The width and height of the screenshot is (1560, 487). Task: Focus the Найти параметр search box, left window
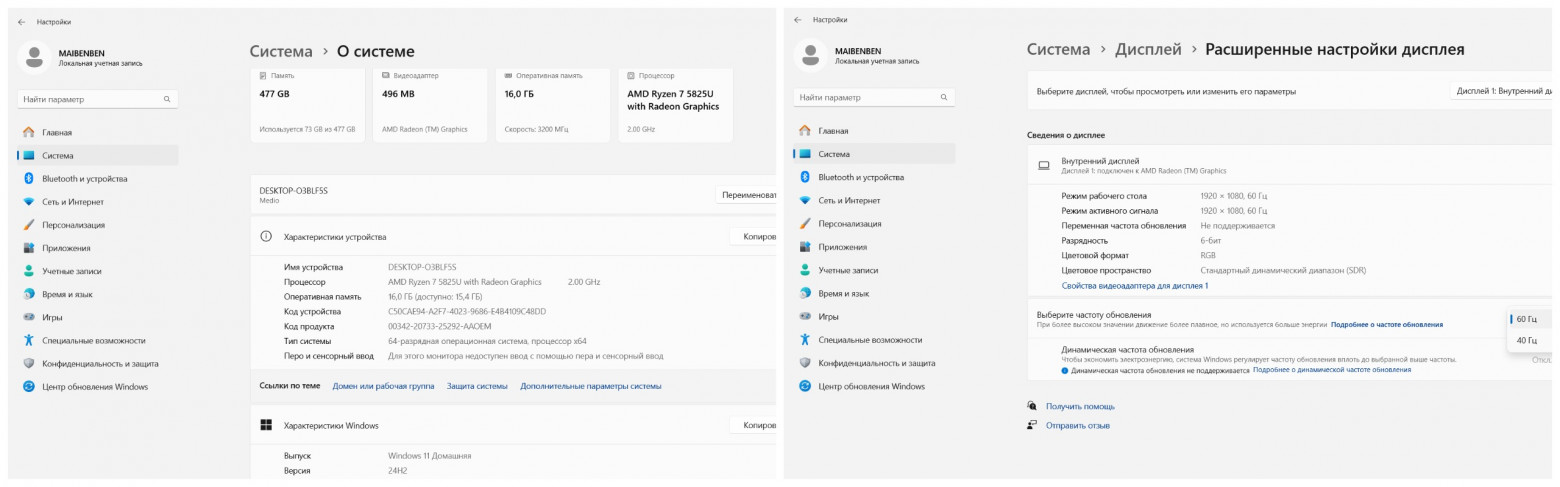pyautogui.click(x=98, y=99)
